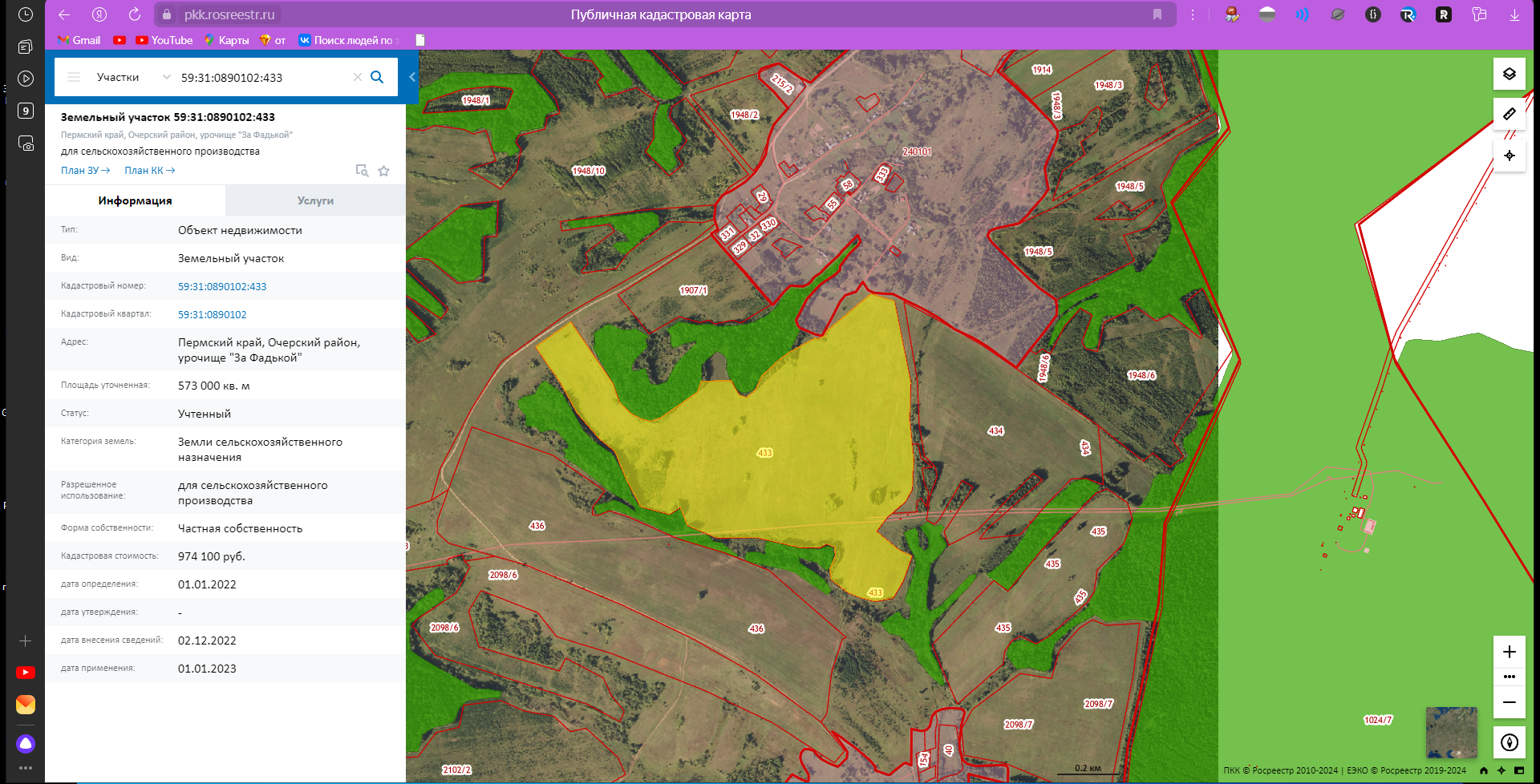Open the browser downloads arrow
The height and width of the screenshot is (784, 1540).
pos(1514,14)
